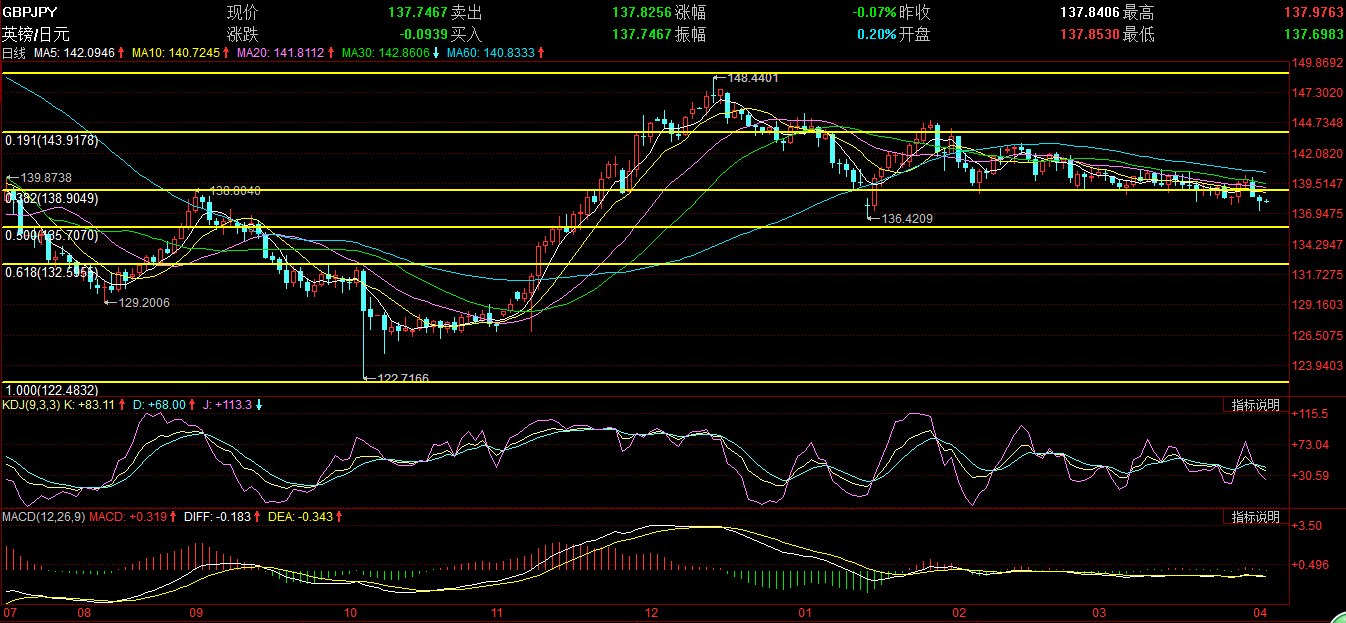Click the 涨幅 value -0.07%

pos(875,13)
